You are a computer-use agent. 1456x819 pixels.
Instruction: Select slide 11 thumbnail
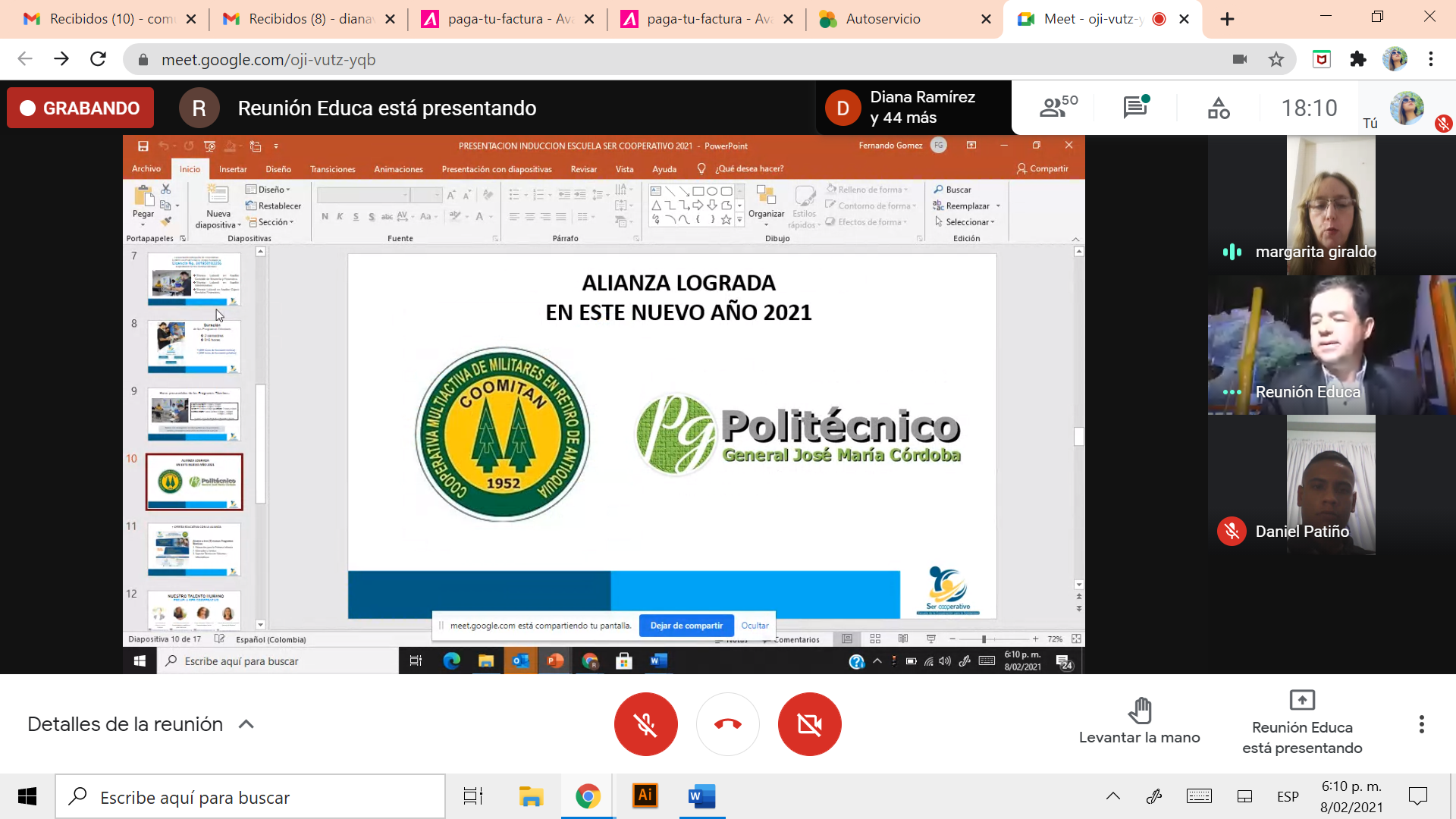coord(194,550)
